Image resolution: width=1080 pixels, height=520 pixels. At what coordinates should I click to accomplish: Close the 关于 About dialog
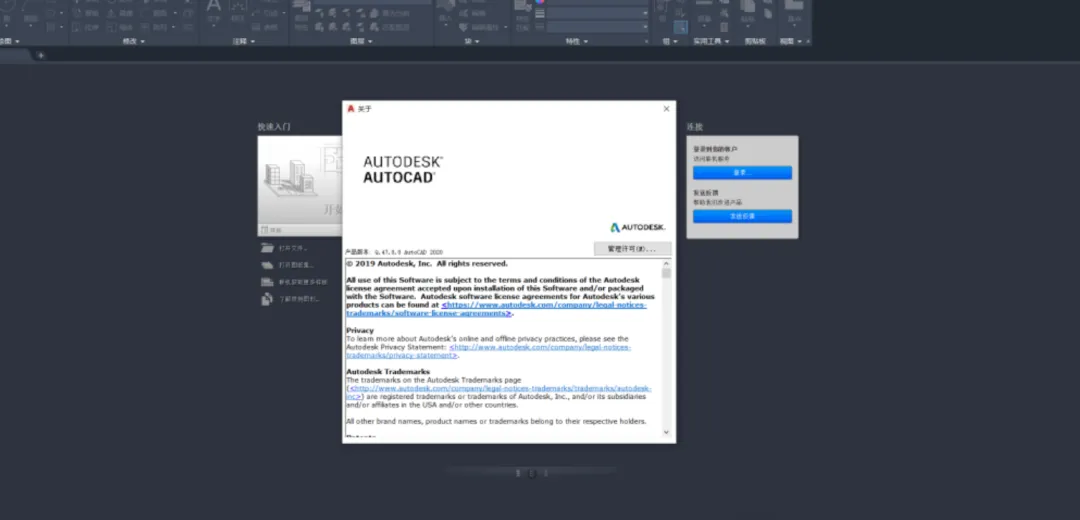666,109
